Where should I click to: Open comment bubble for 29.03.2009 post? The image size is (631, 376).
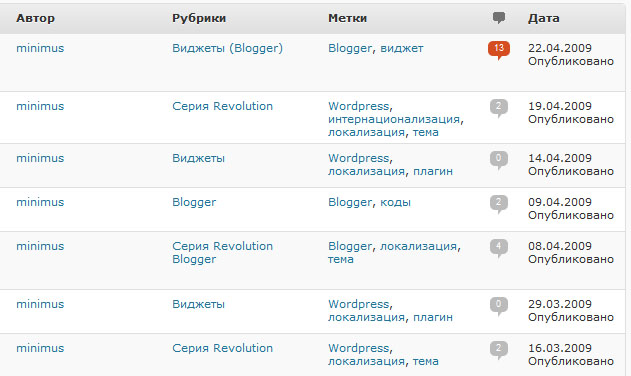(x=499, y=306)
